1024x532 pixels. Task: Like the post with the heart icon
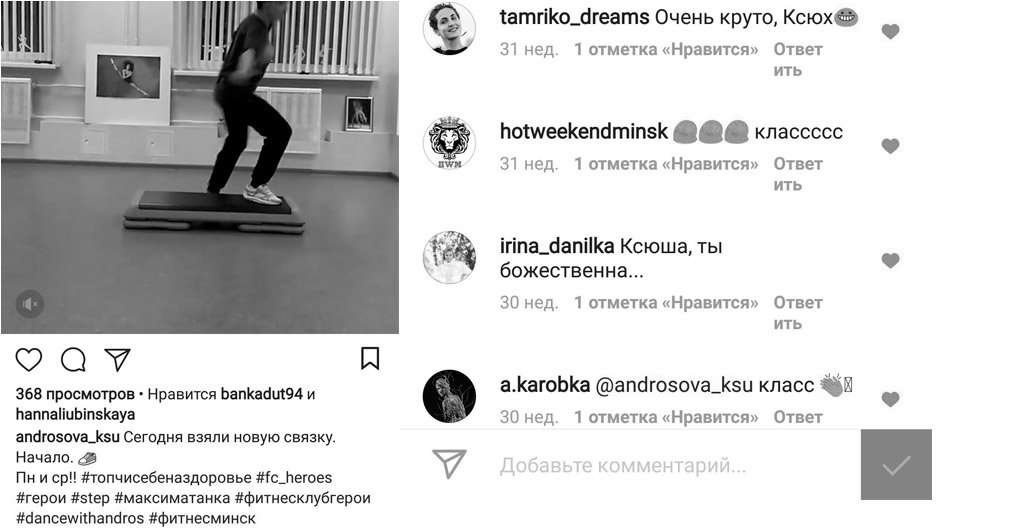[x=29, y=360]
